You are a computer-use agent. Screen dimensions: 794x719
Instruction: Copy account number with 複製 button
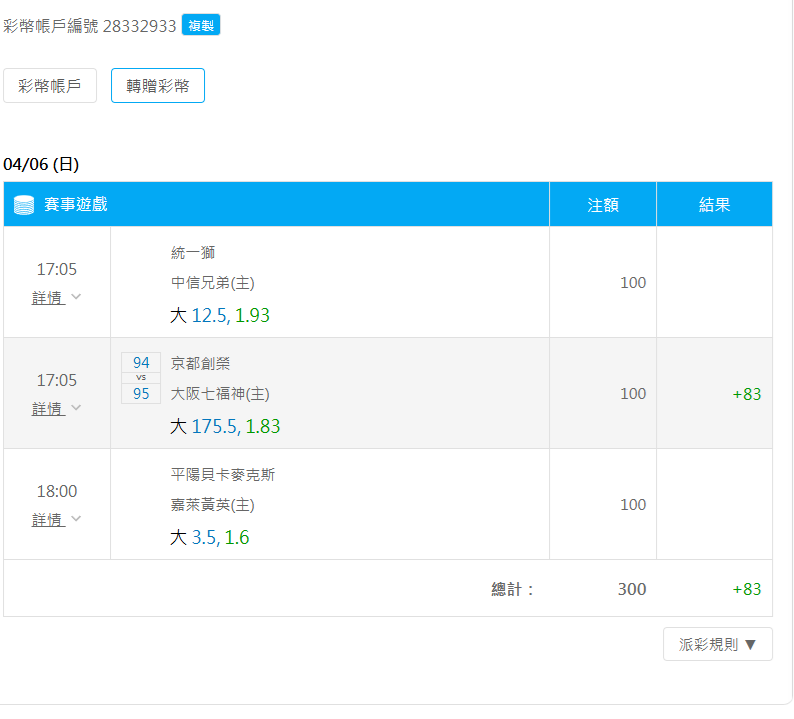(201, 25)
